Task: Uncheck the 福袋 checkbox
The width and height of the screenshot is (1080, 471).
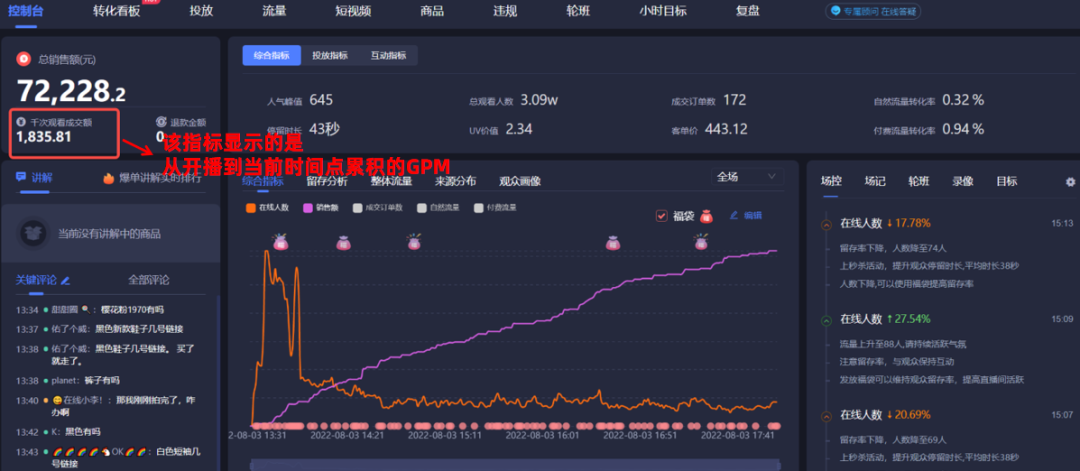Action: (662, 216)
